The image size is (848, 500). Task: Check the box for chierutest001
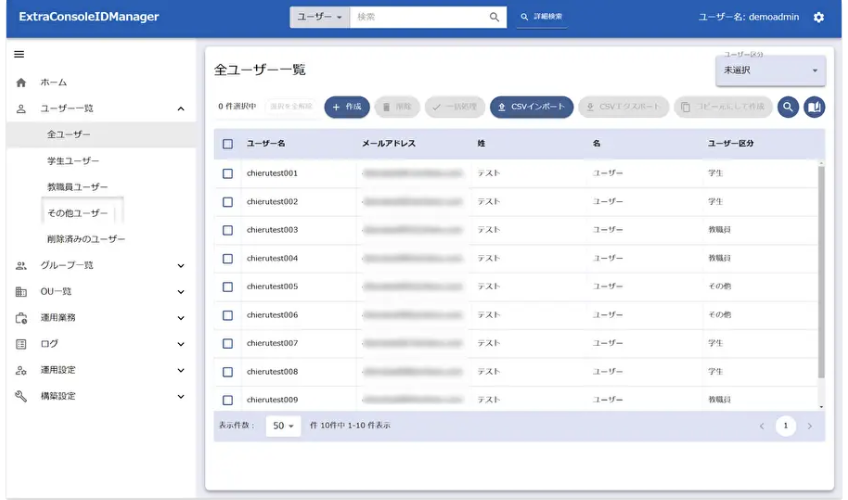tap(228, 173)
